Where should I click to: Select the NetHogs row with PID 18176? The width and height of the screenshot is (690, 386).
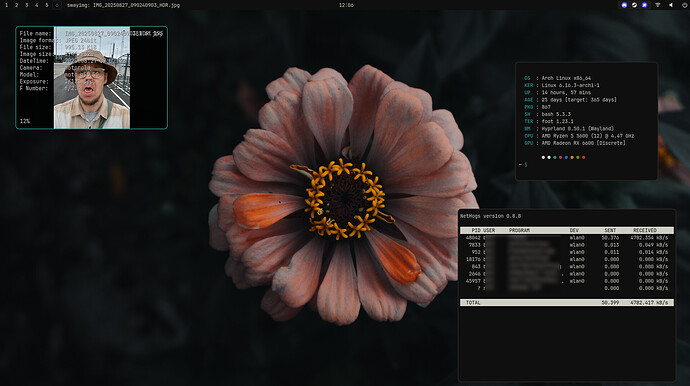[x=567, y=259]
